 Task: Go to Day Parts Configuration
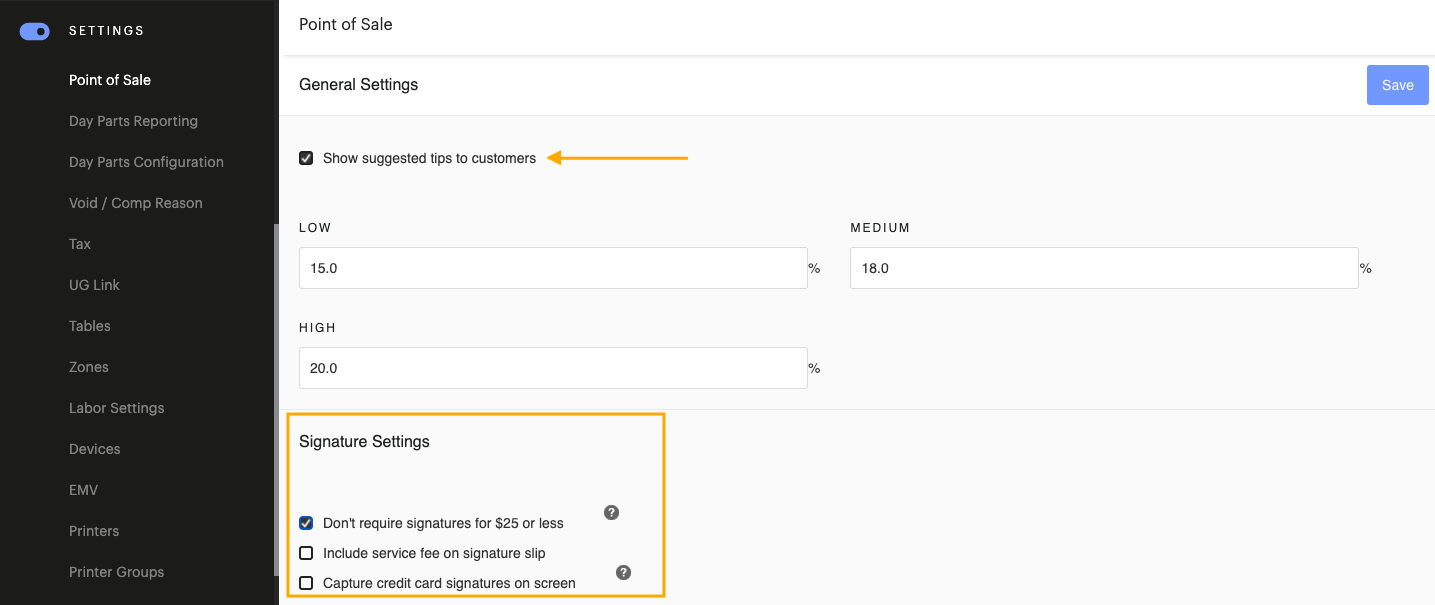[x=146, y=162]
